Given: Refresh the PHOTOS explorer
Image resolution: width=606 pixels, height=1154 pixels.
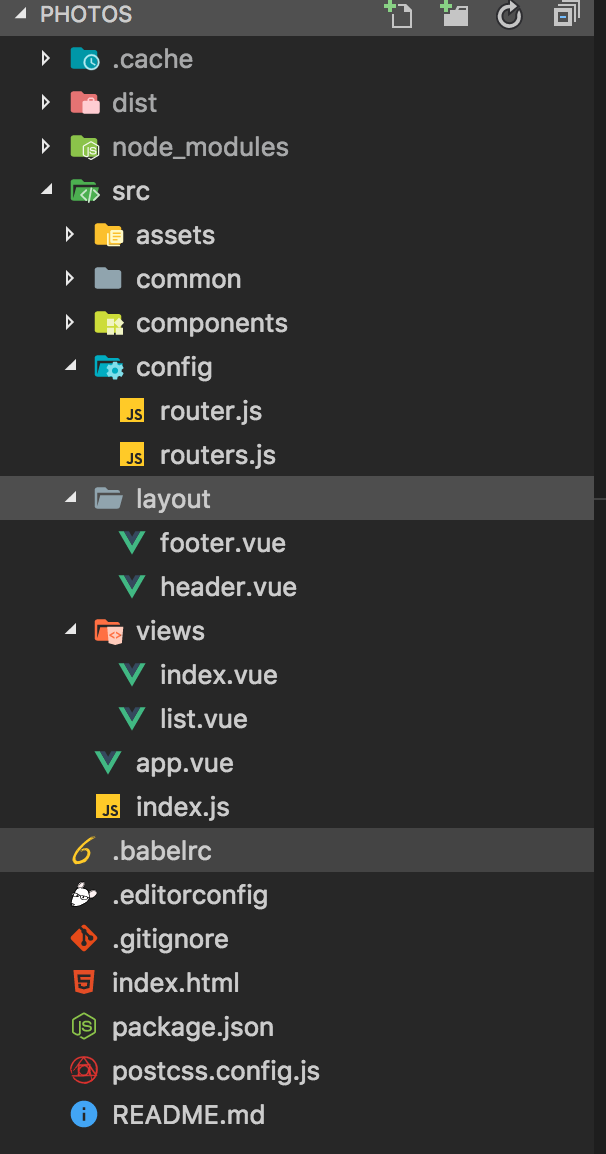Looking at the screenshot, I should [509, 16].
